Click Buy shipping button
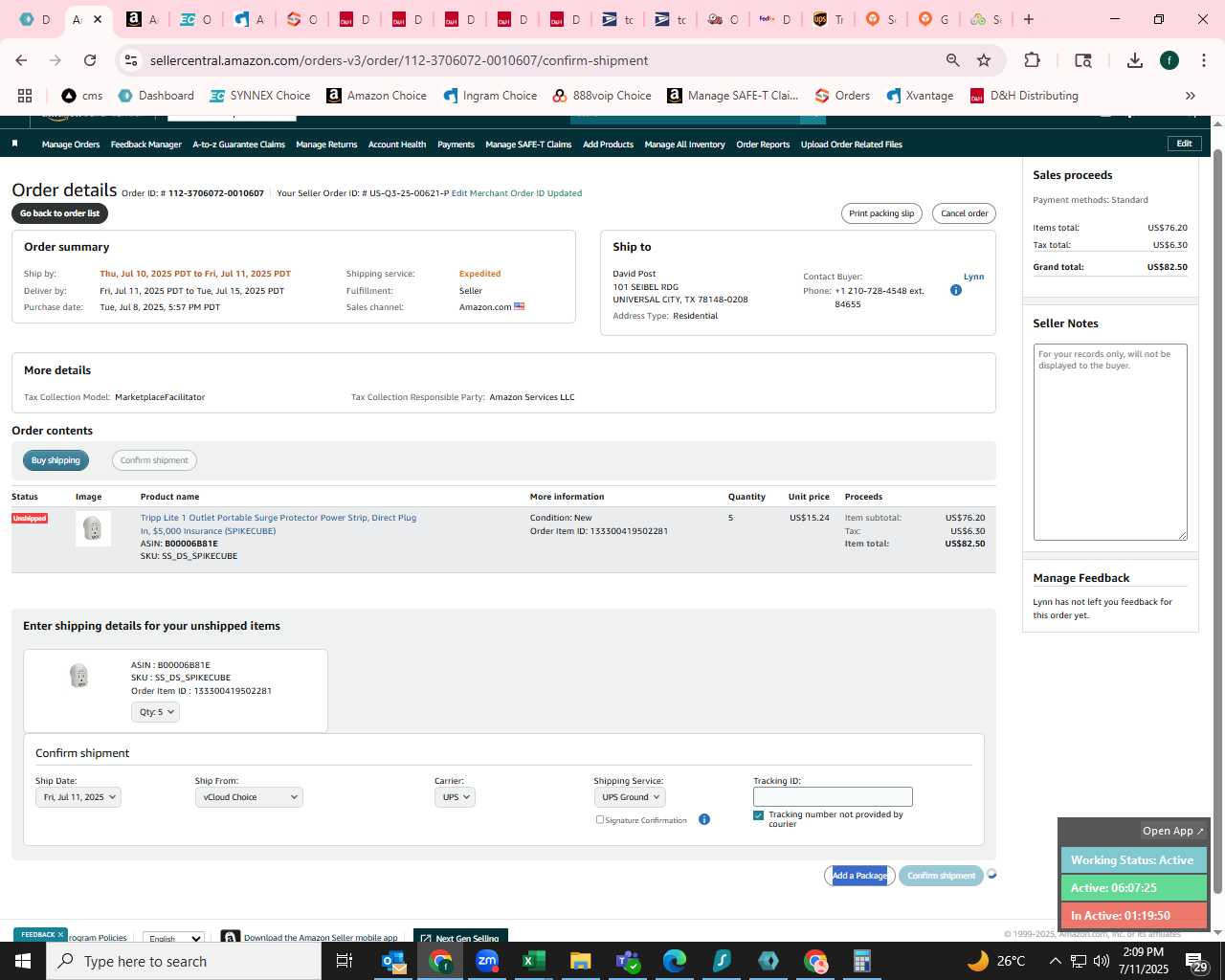 pyautogui.click(x=56, y=460)
